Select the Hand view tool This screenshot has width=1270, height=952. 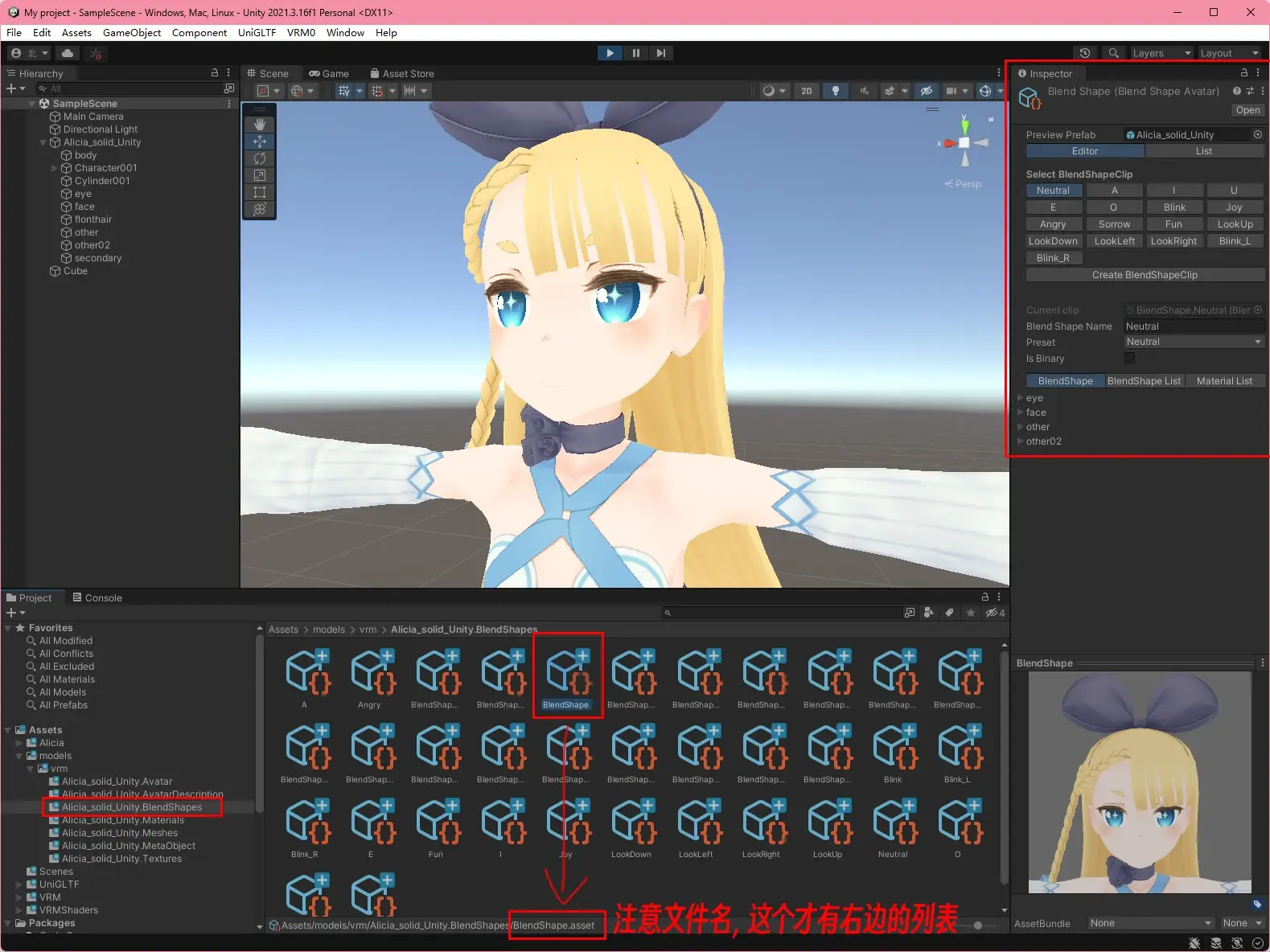pyautogui.click(x=260, y=125)
